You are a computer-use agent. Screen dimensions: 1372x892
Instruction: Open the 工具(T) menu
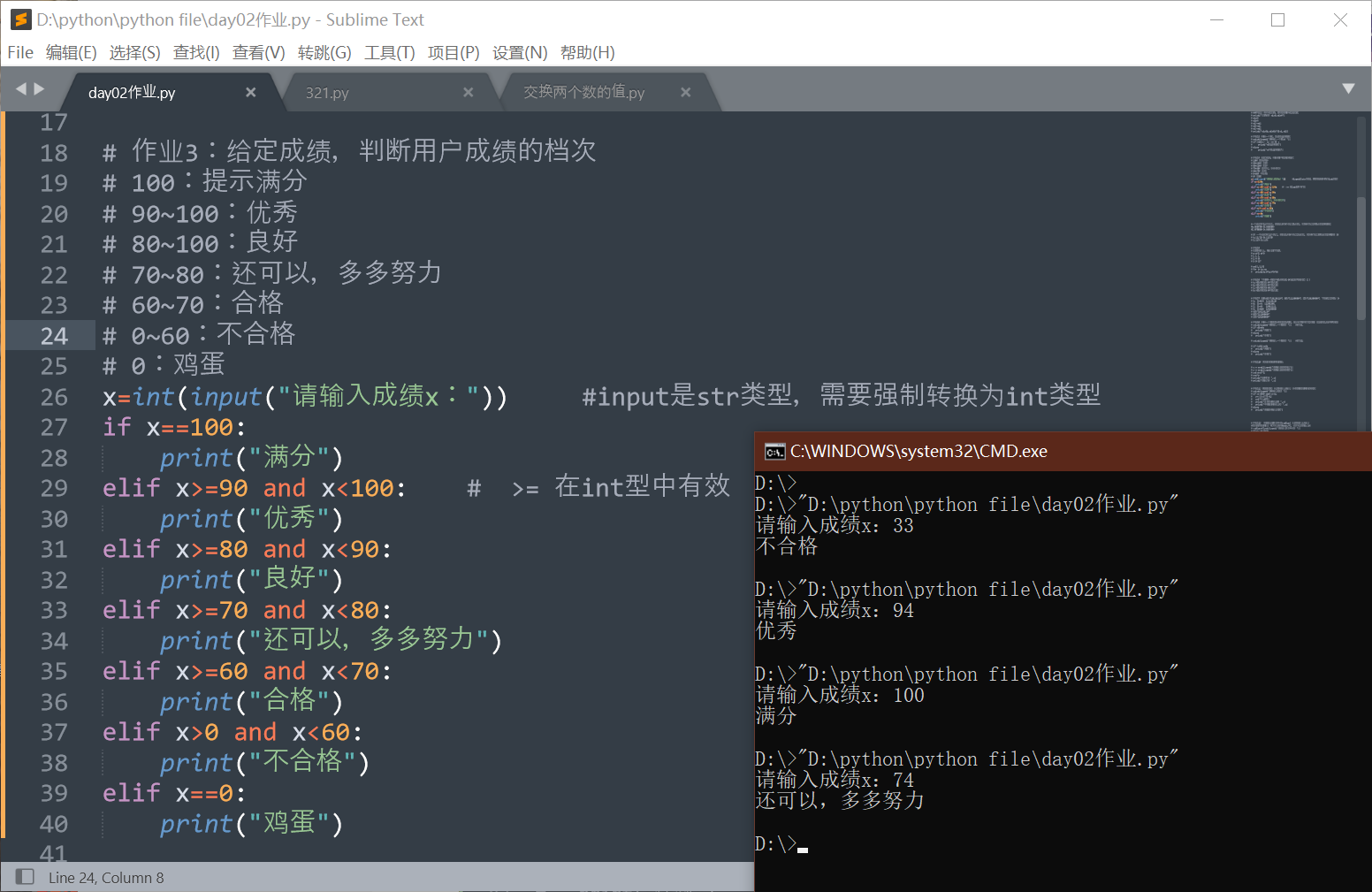tap(389, 52)
